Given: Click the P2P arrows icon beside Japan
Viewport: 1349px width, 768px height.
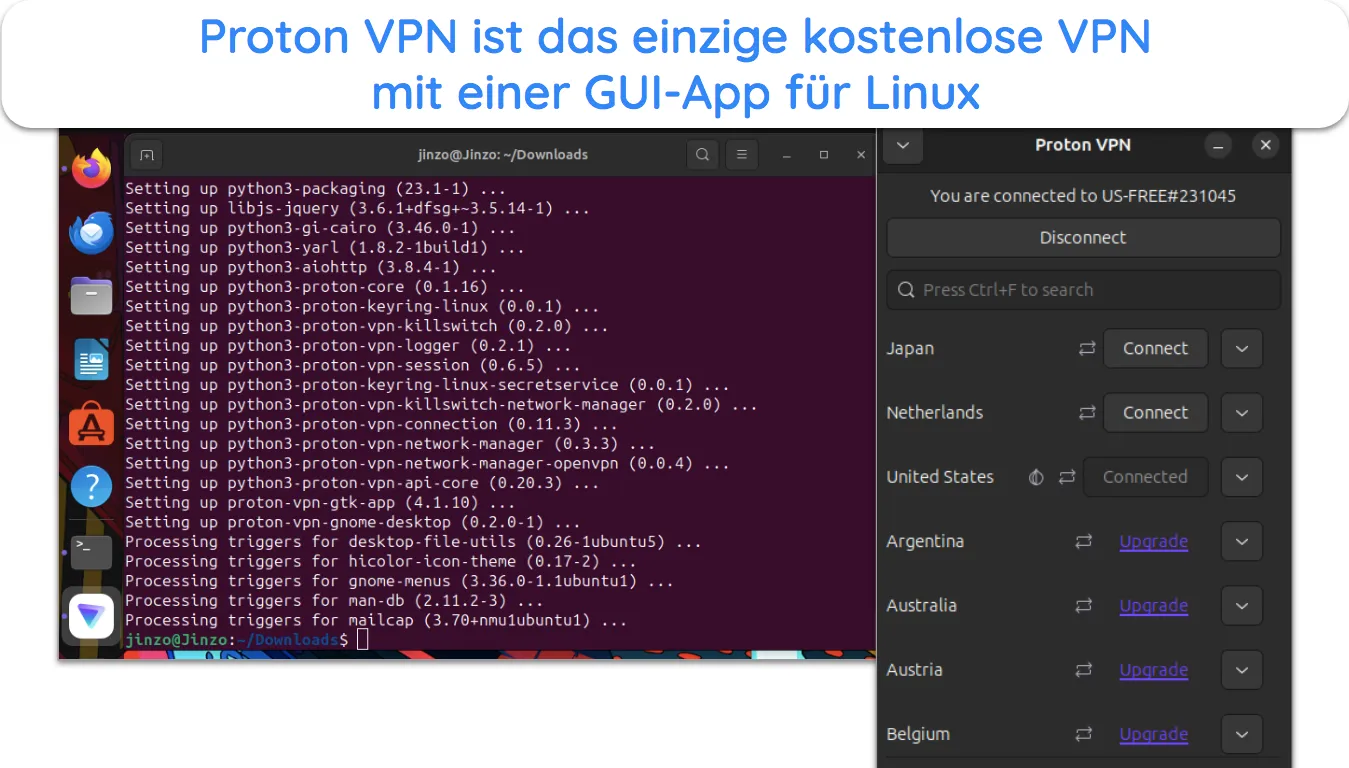Looking at the screenshot, I should point(1086,349).
